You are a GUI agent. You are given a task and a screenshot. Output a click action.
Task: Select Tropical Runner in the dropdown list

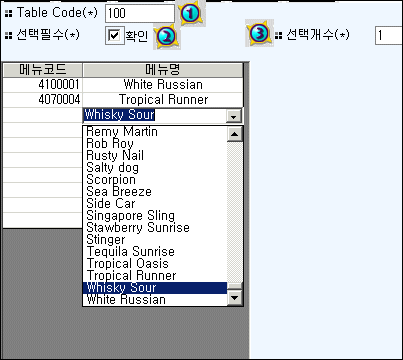(x=155, y=276)
